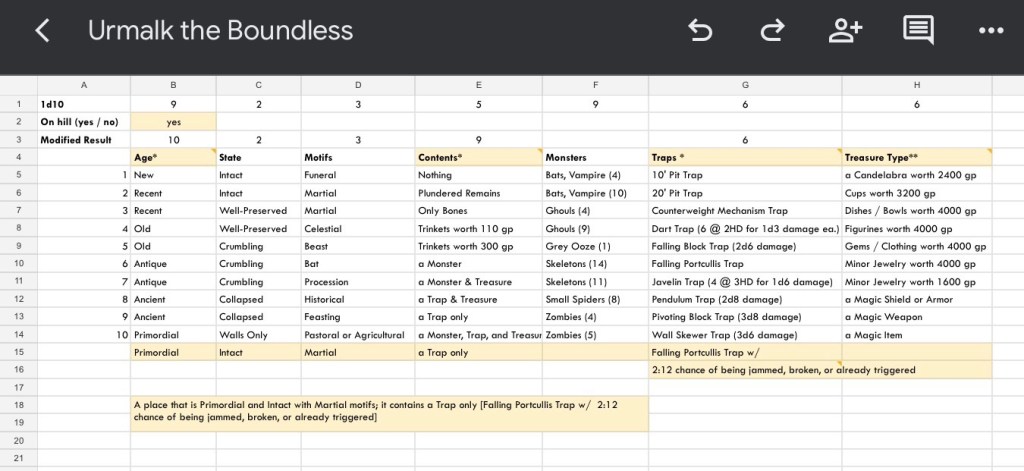Select the document title Urmalk the Boundless
This screenshot has height=471, width=1024.
[220, 31]
